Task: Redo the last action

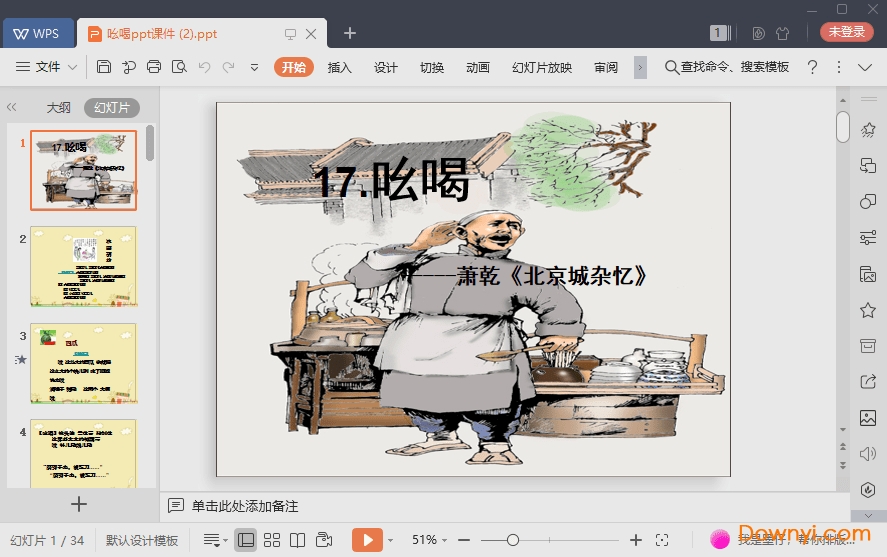Action: pyautogui.click(x=229, y=67)
